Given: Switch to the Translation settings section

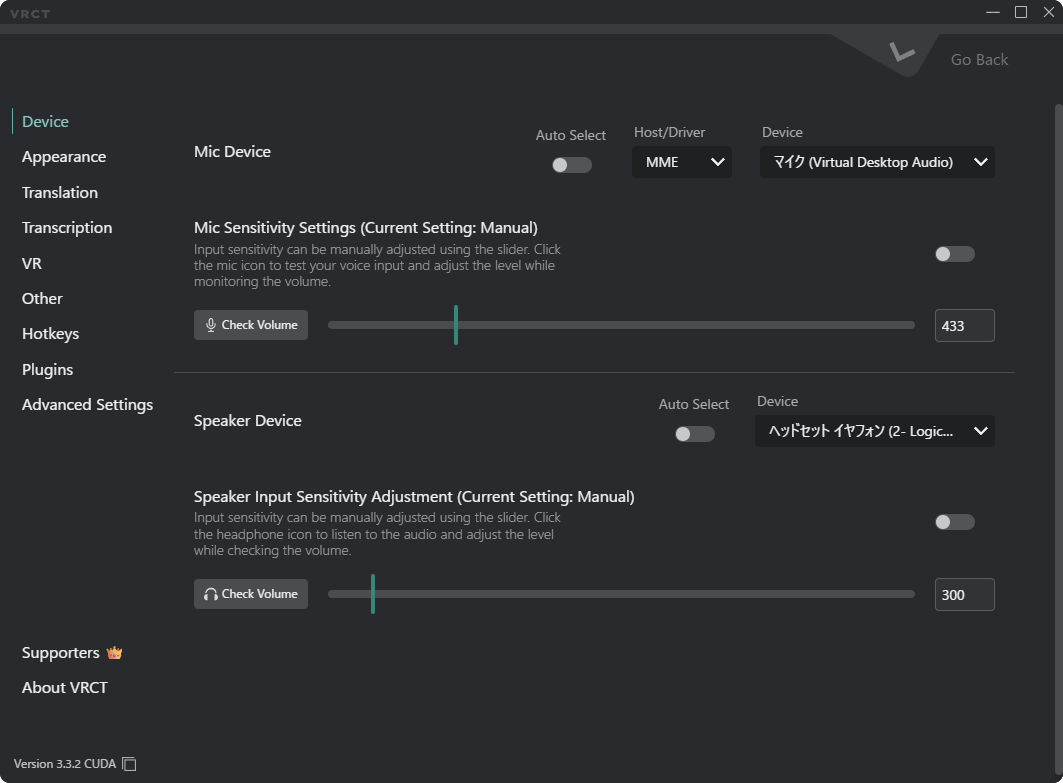Looking at the screenshot, I should coord(60,192).
